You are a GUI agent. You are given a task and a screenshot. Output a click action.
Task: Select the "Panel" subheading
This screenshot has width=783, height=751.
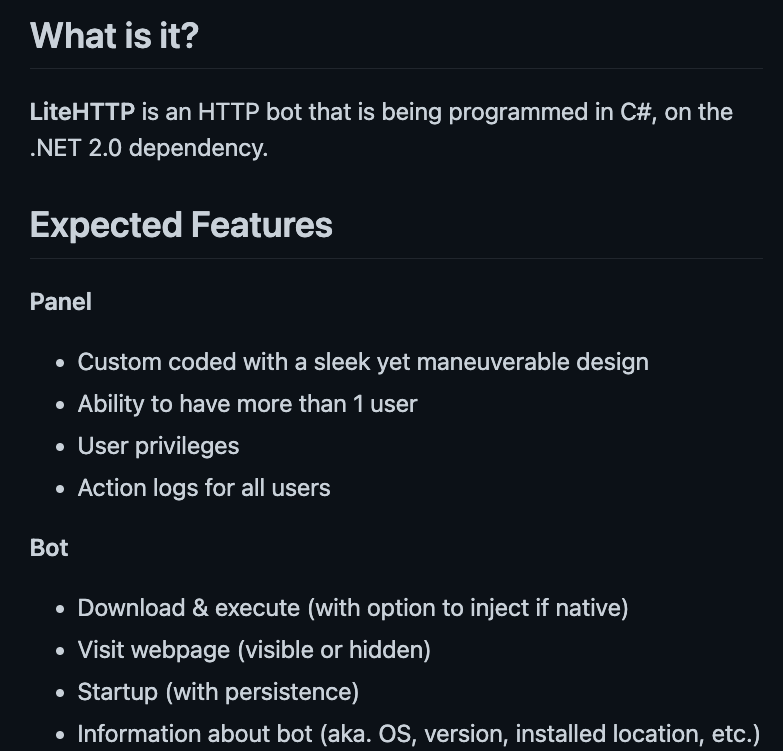tap(61, 302)
